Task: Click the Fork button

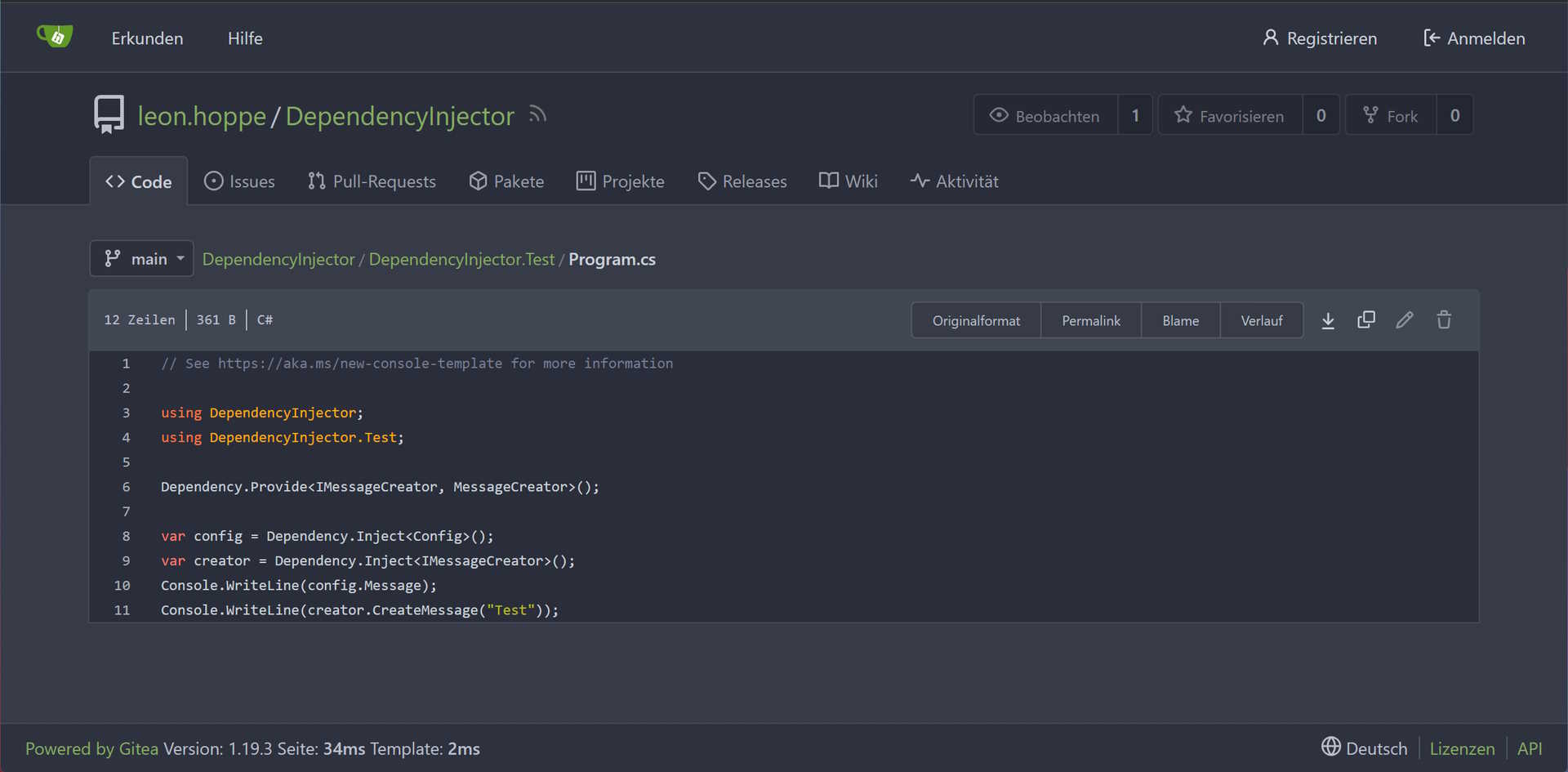Action: coord(1391,115)
